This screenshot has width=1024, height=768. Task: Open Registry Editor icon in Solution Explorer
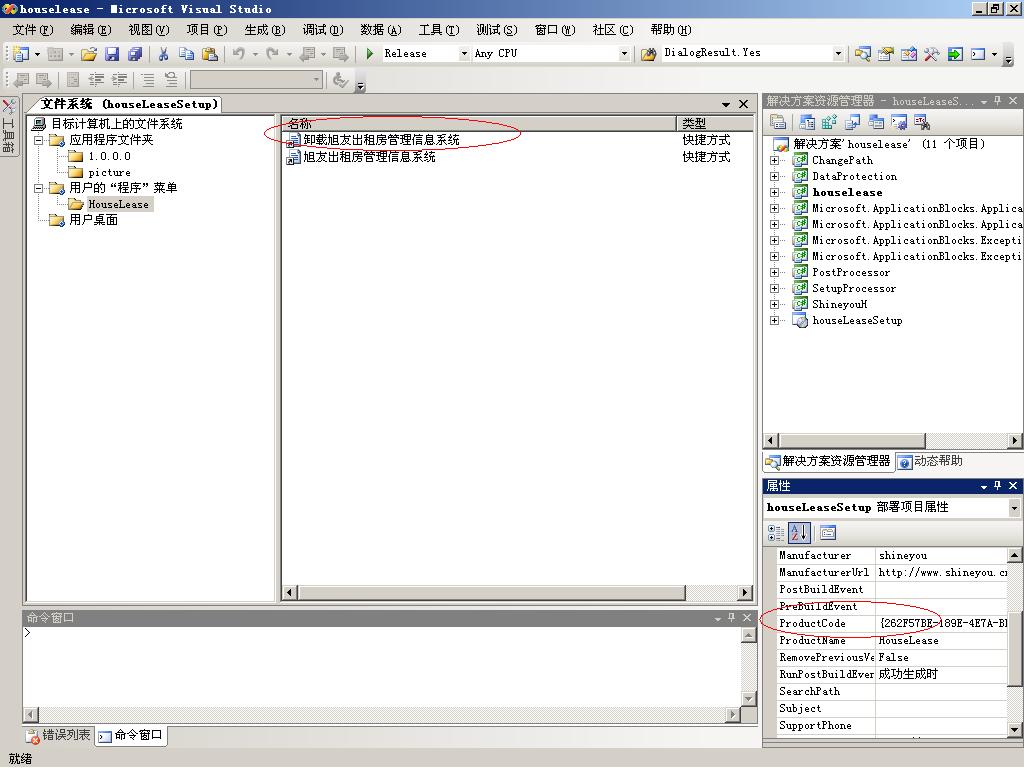(829, 122)
